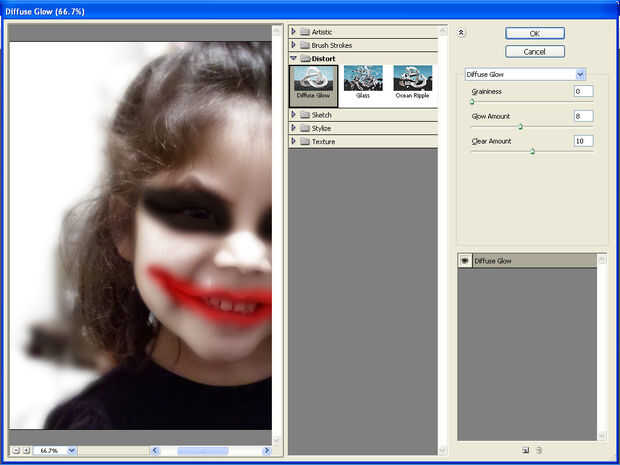Select the Glass filter thumbnail
Screen dimensions: 620x465
(x=363, y=82)
